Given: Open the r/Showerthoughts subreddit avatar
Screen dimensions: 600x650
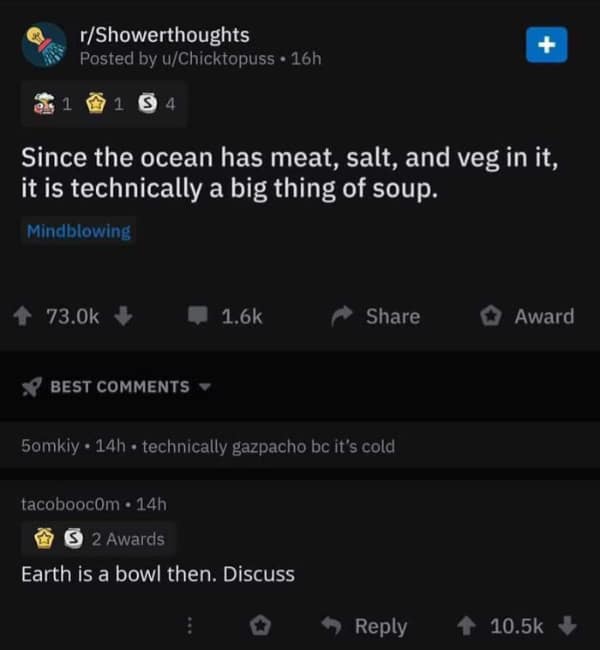Looking at the screenshot, I should (x=44, y=45).
